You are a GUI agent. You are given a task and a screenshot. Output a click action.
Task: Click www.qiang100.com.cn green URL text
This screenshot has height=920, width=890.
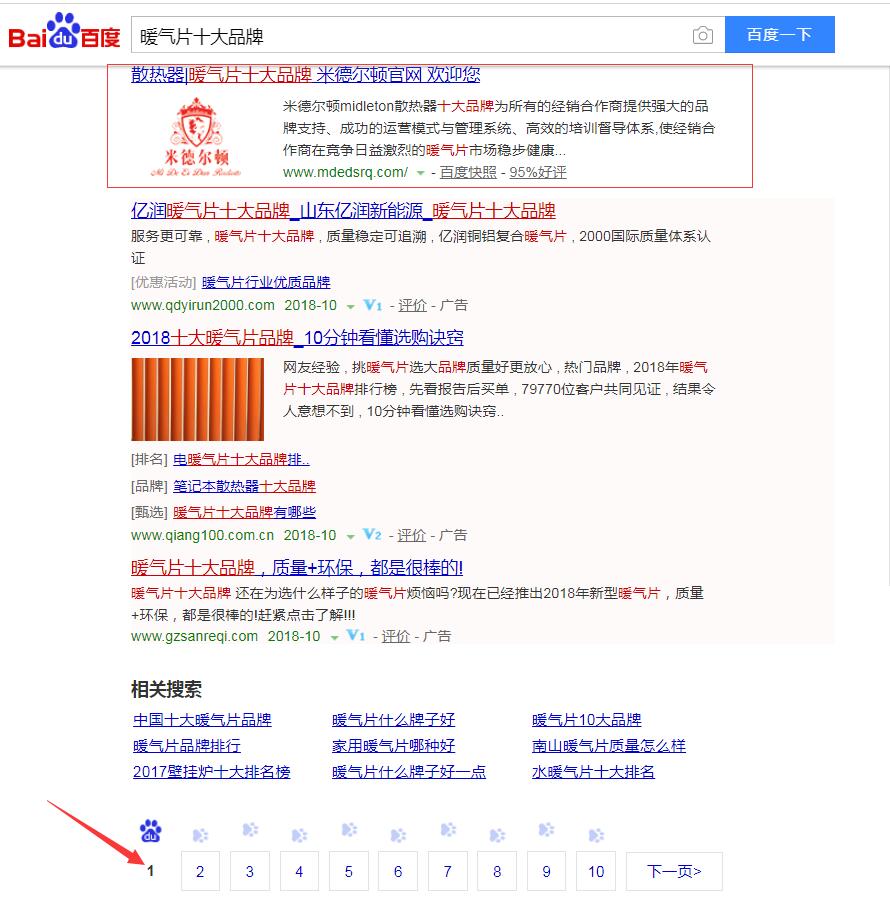click(202, 535)
